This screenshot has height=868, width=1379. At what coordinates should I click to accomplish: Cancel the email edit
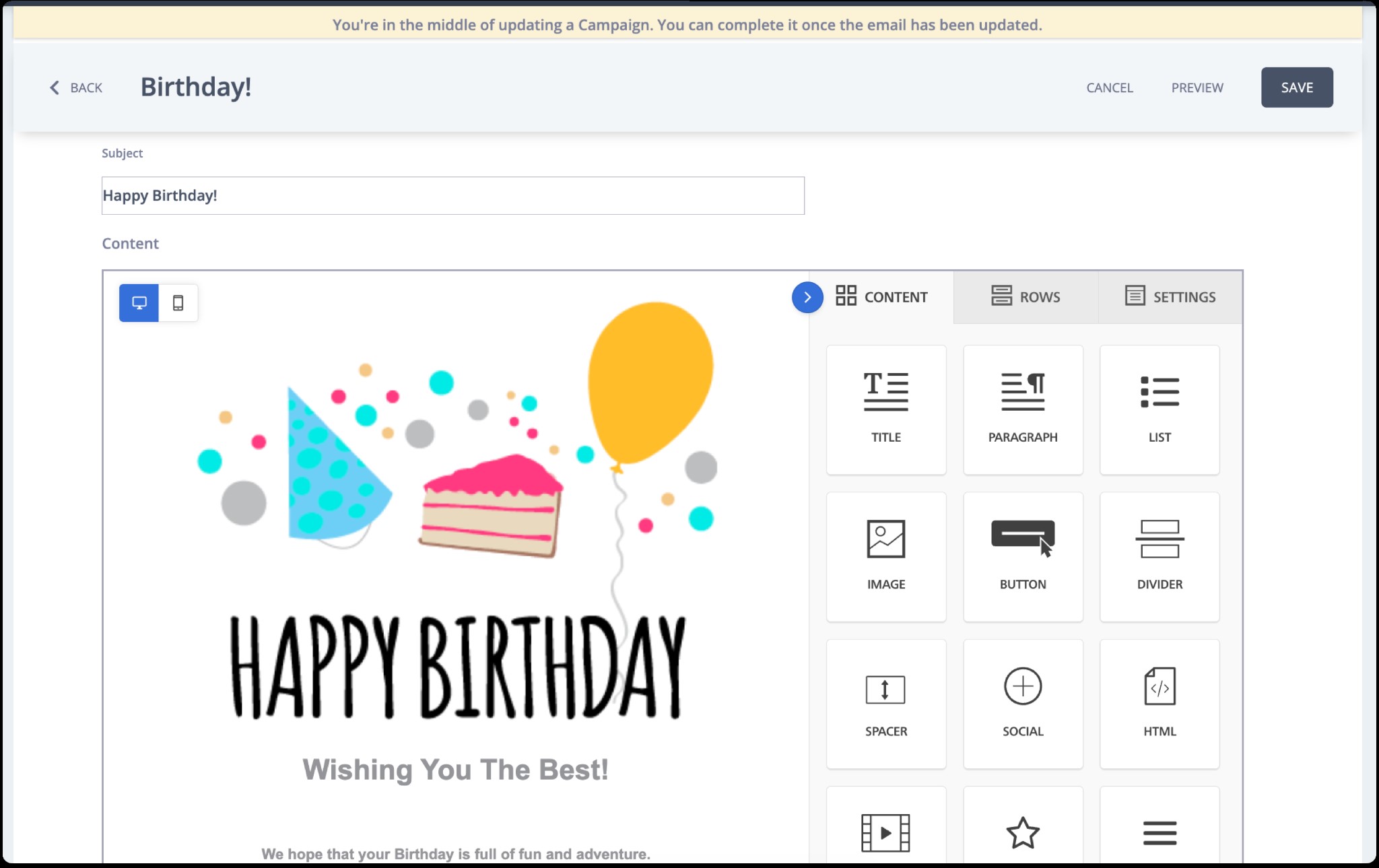pos(1110,88)
